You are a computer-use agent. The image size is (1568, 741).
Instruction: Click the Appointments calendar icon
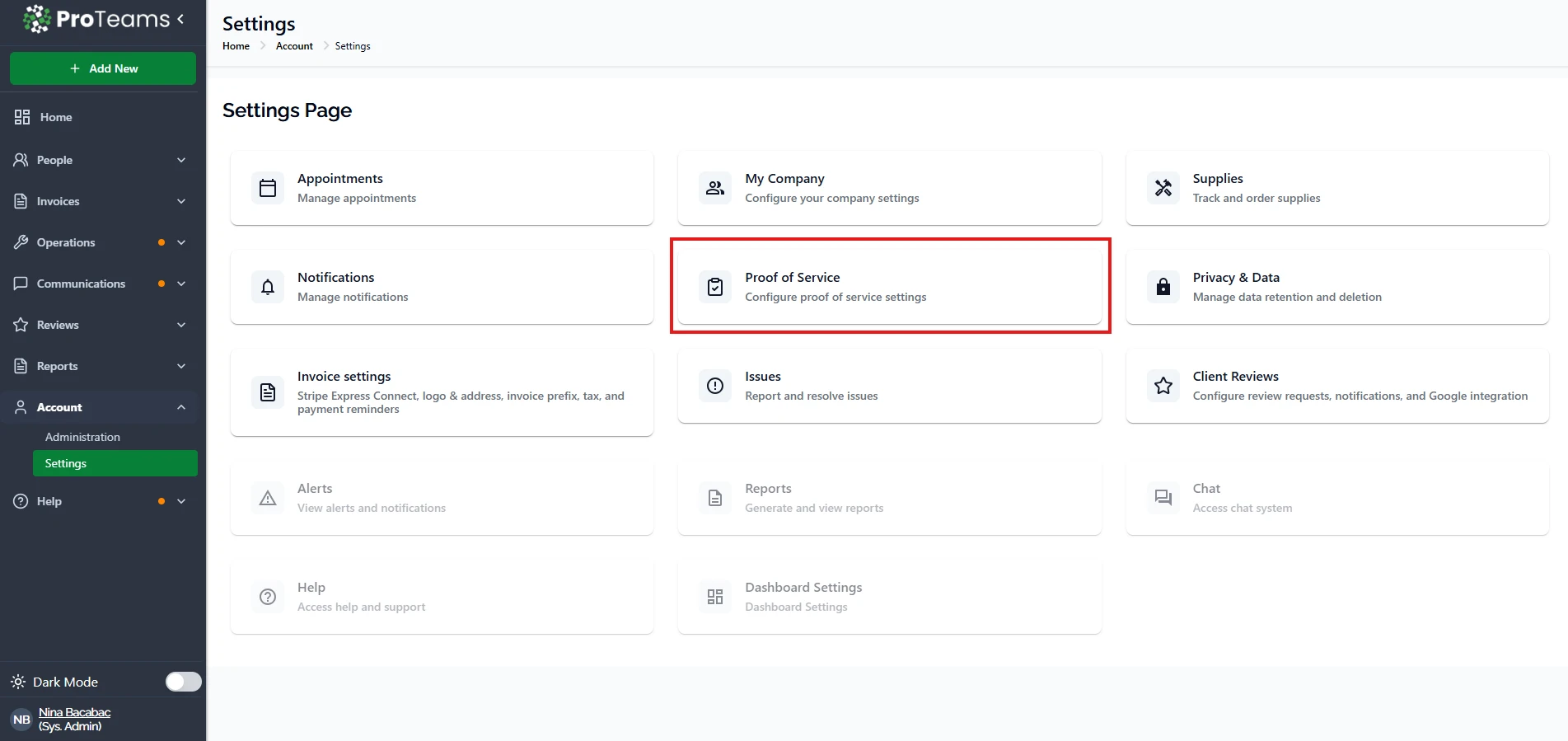[268, 188]
